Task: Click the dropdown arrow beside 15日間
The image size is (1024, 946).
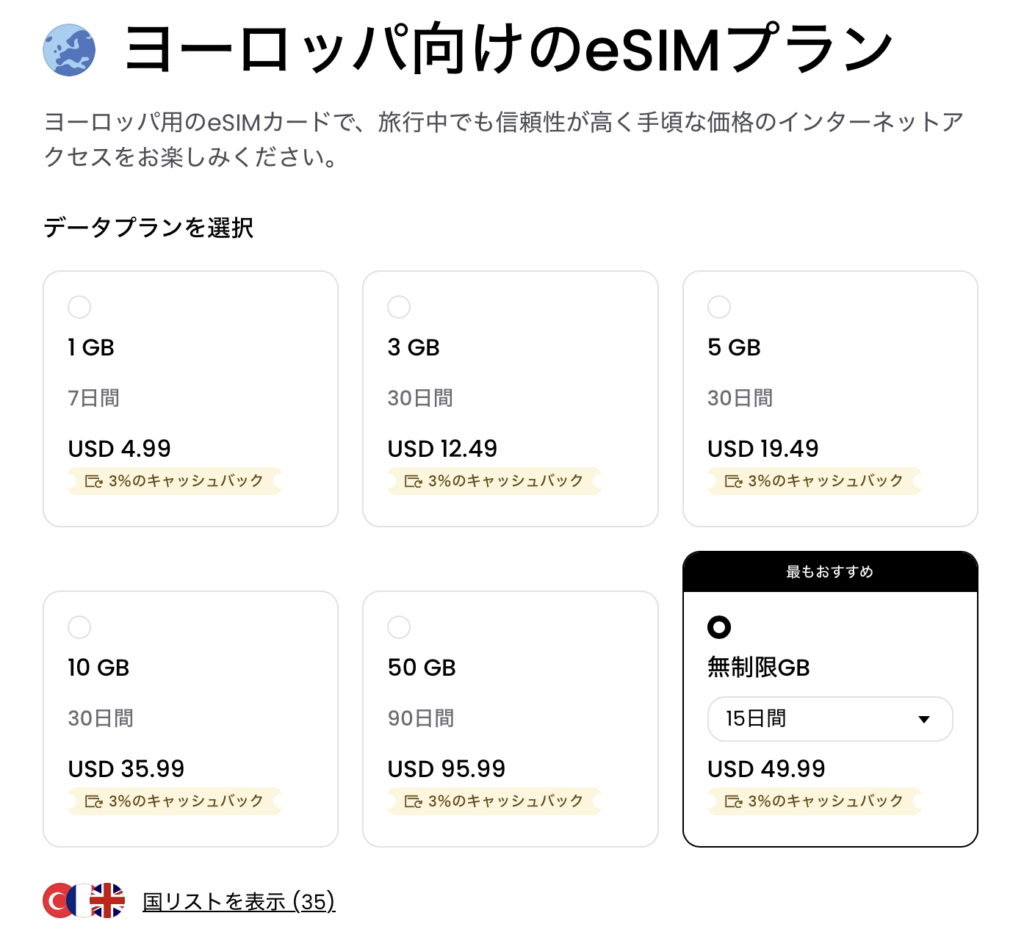Action: (923, 719)
